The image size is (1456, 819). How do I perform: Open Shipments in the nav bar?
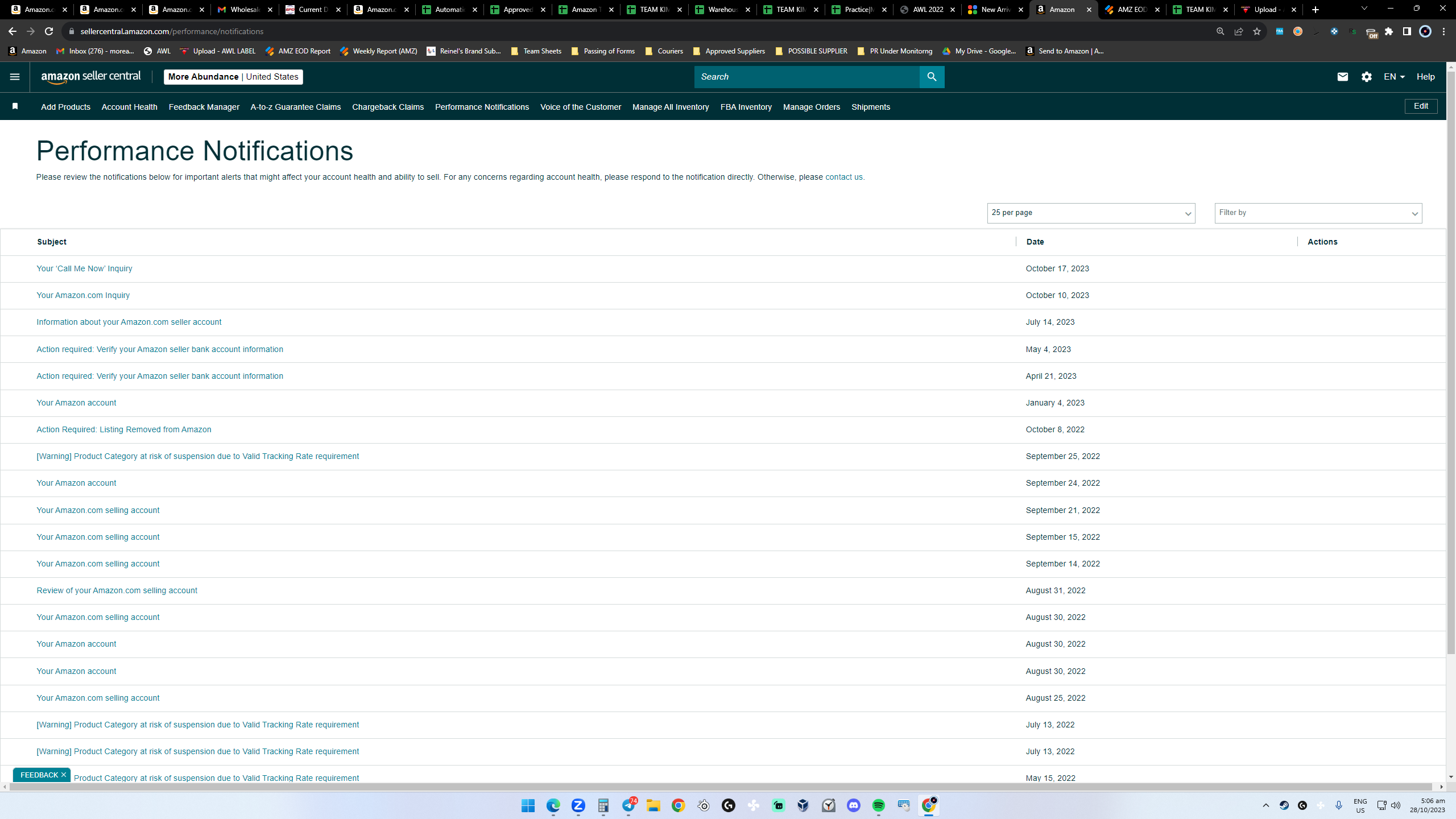[871, 107]
